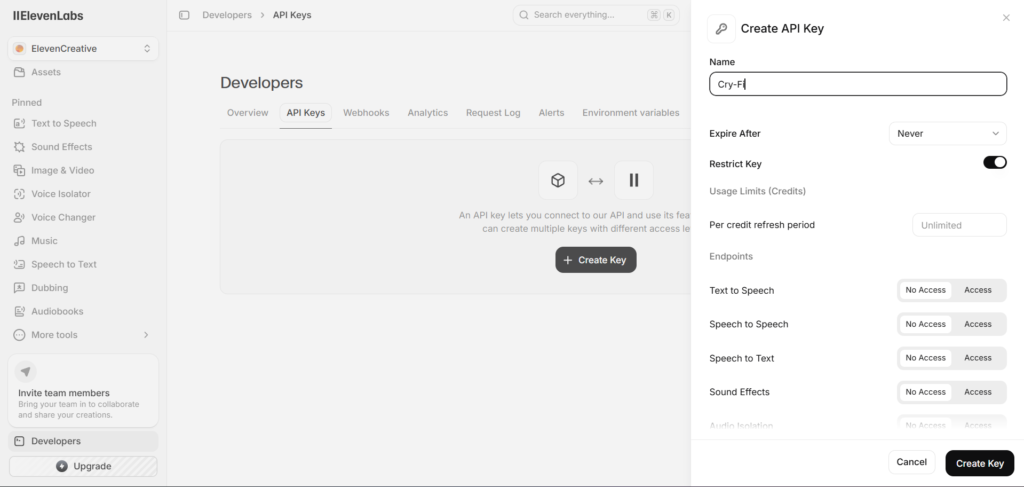
Task: Open the Image & Video sidebar icon
Action: [20, 170]
